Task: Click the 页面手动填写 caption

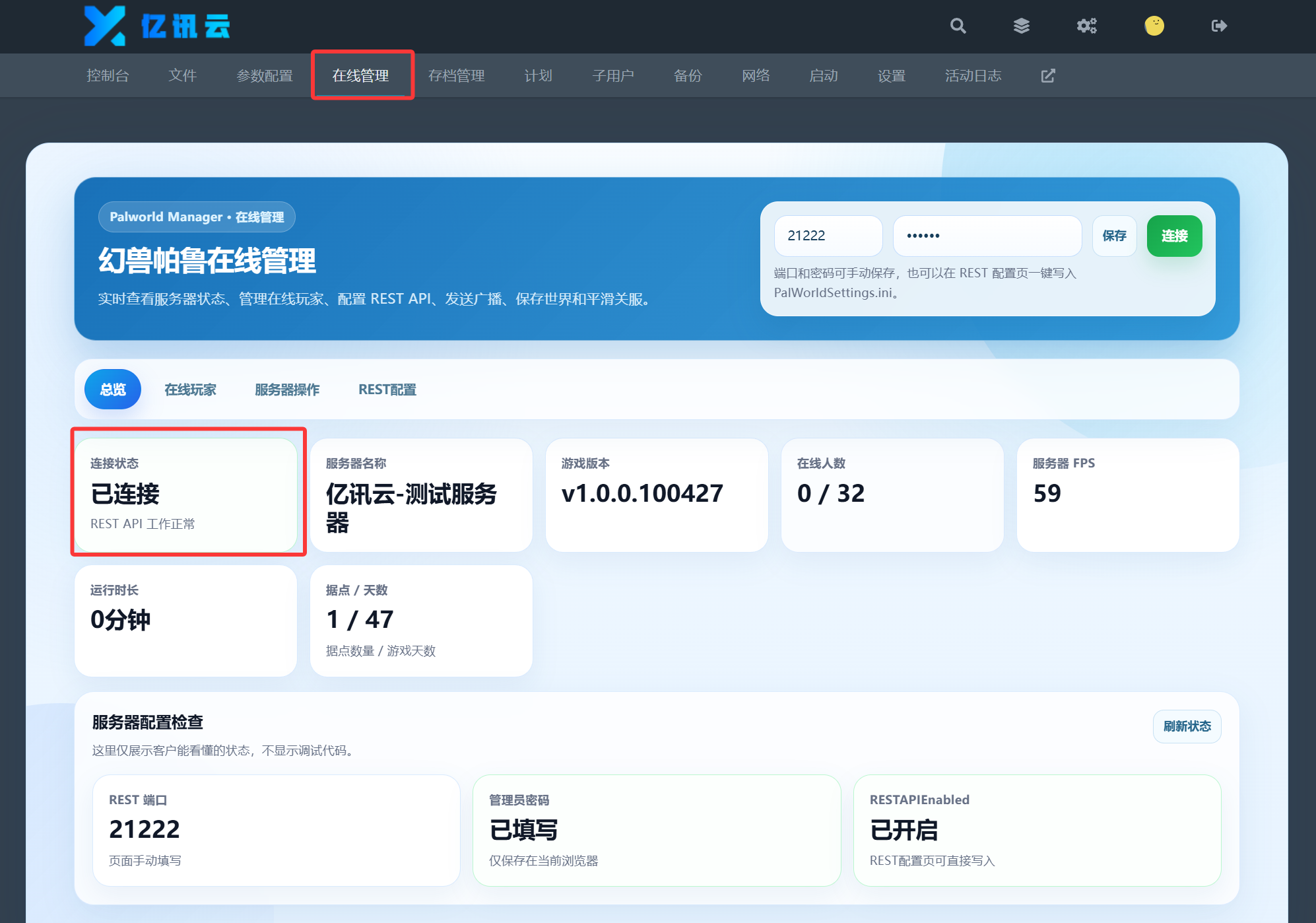Action: 145,861
